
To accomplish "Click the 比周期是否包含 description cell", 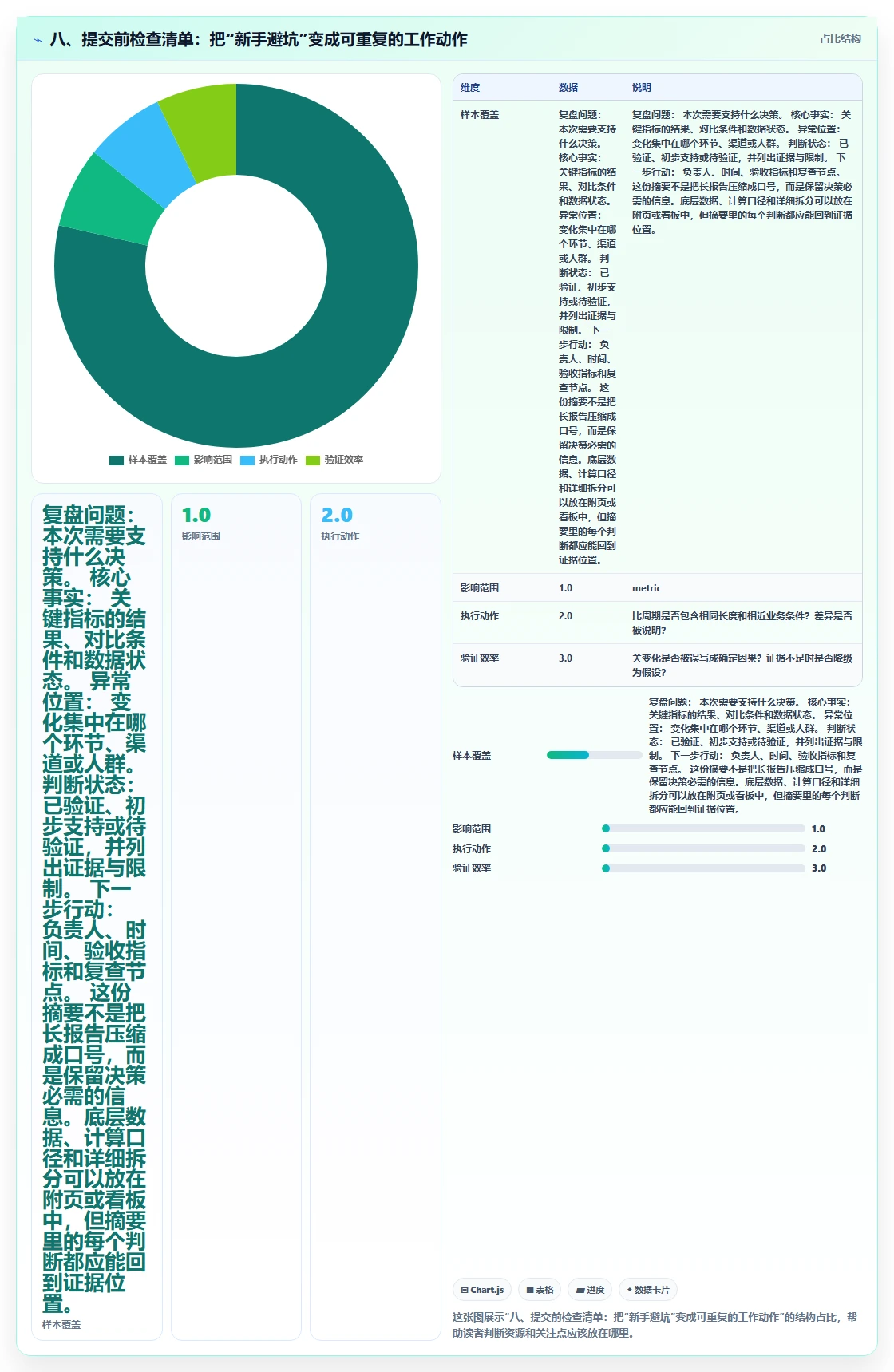I will [742, 623].
